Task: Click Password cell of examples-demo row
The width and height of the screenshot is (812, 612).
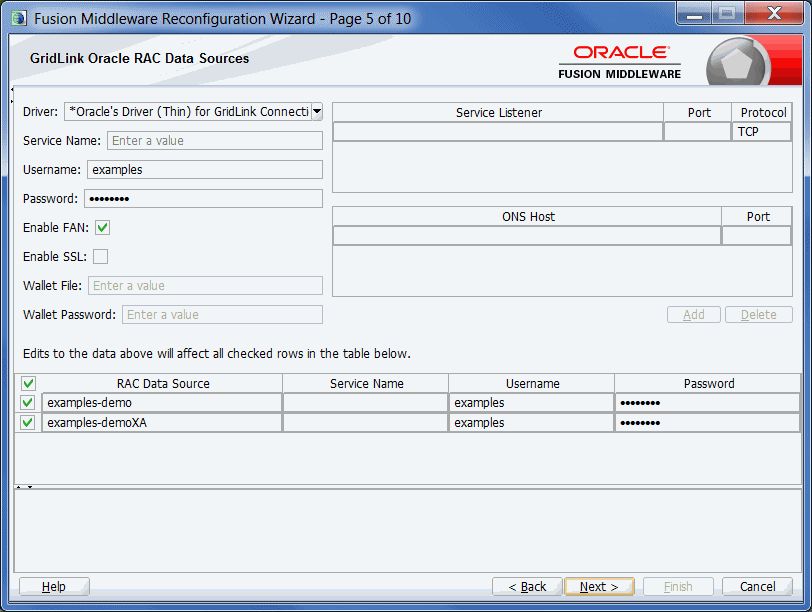Action: (707, 402)
